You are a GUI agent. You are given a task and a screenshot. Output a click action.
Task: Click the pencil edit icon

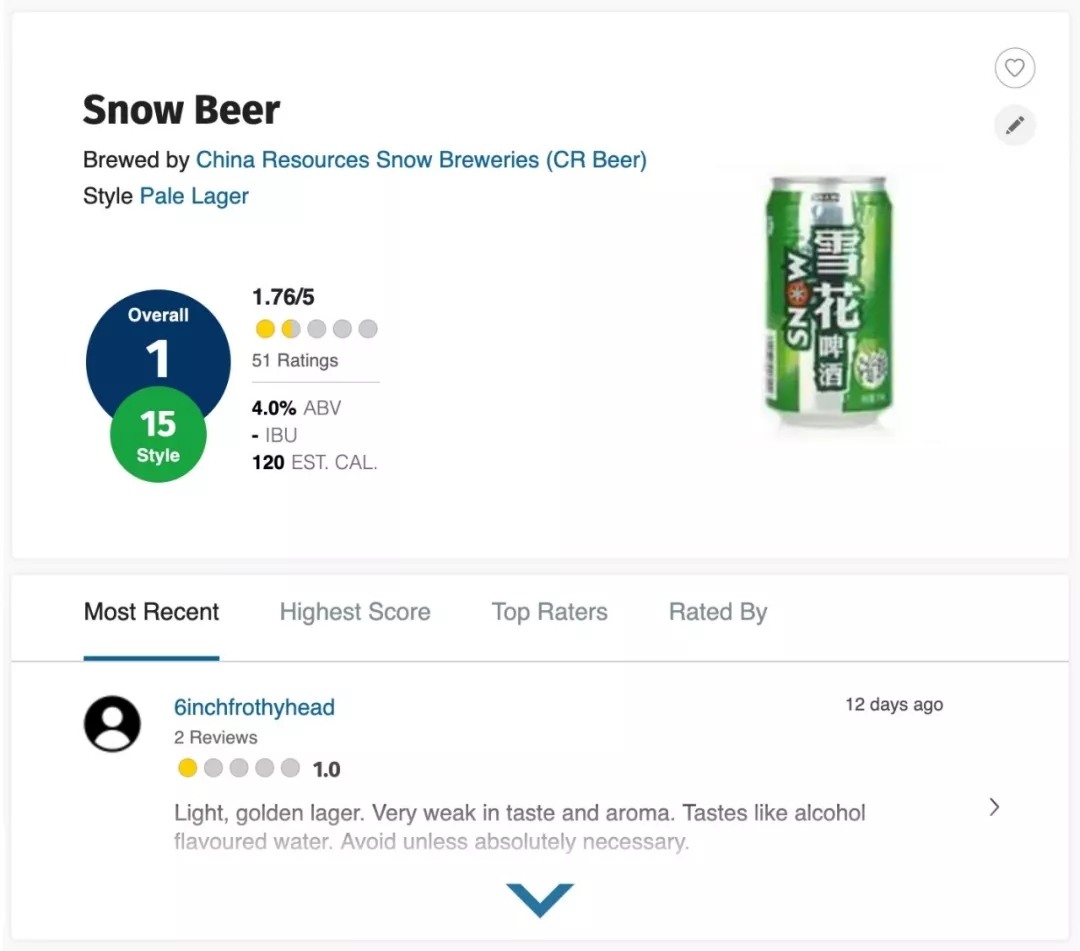[x=1015, y=126]
